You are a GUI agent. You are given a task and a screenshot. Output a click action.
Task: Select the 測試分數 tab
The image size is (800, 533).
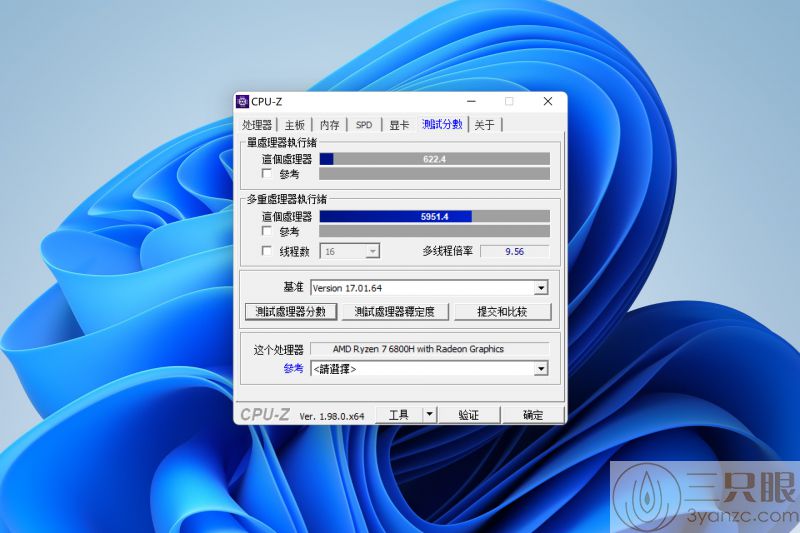(442, 124)
